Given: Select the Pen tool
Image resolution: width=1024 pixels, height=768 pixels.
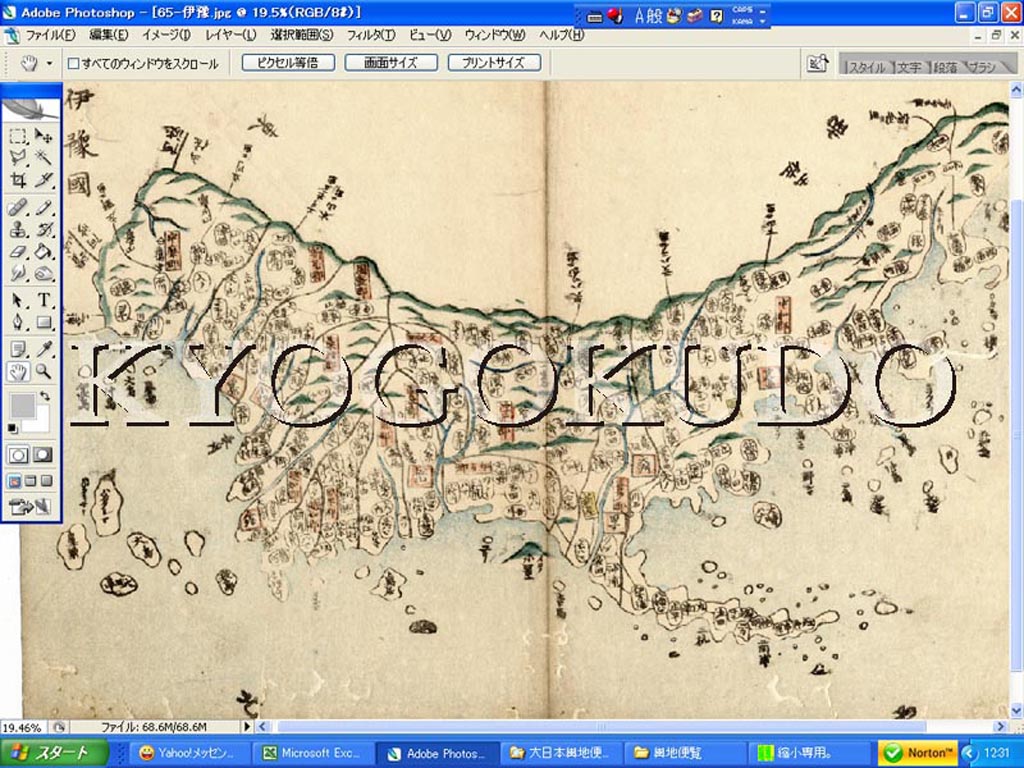Looking at the screenshot, I should [18, 322].
